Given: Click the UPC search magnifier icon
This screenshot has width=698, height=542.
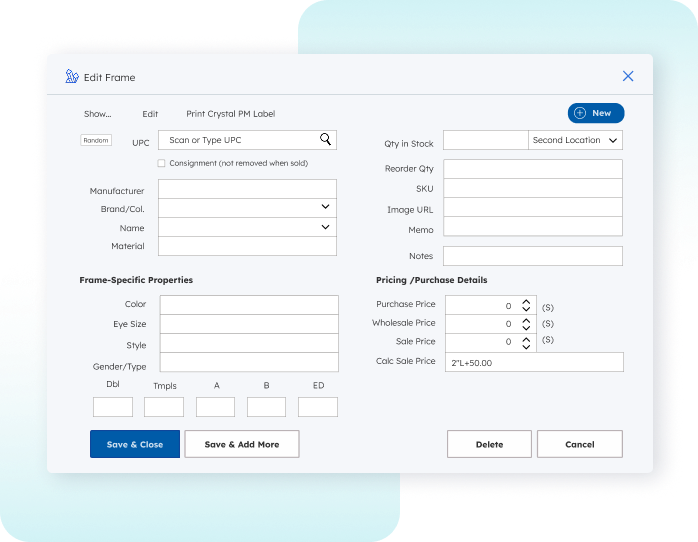Looking at the screenshot, I should coord(325,140).
